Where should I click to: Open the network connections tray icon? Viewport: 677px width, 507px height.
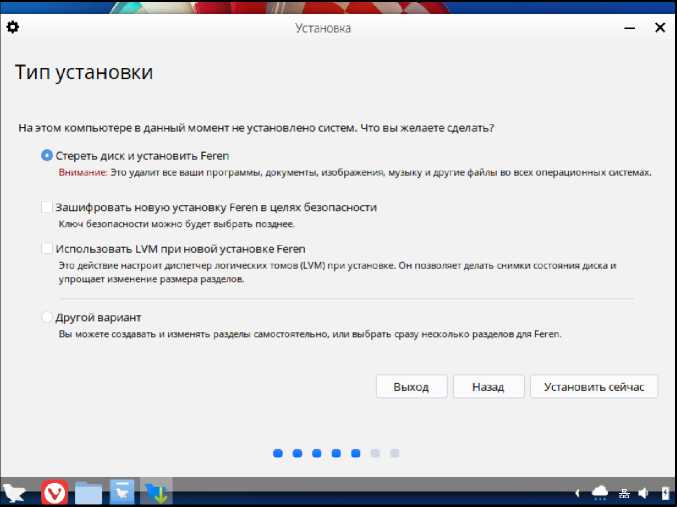coord(624,493)
